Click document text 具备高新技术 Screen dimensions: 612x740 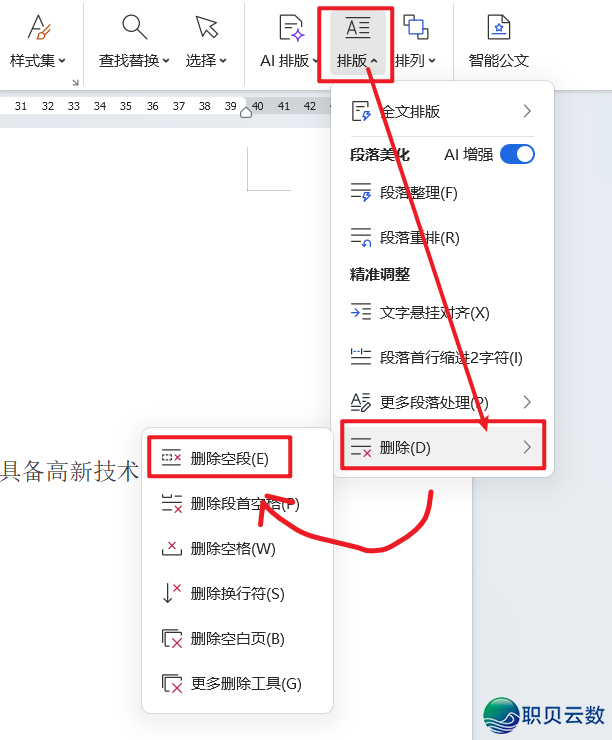69,471
